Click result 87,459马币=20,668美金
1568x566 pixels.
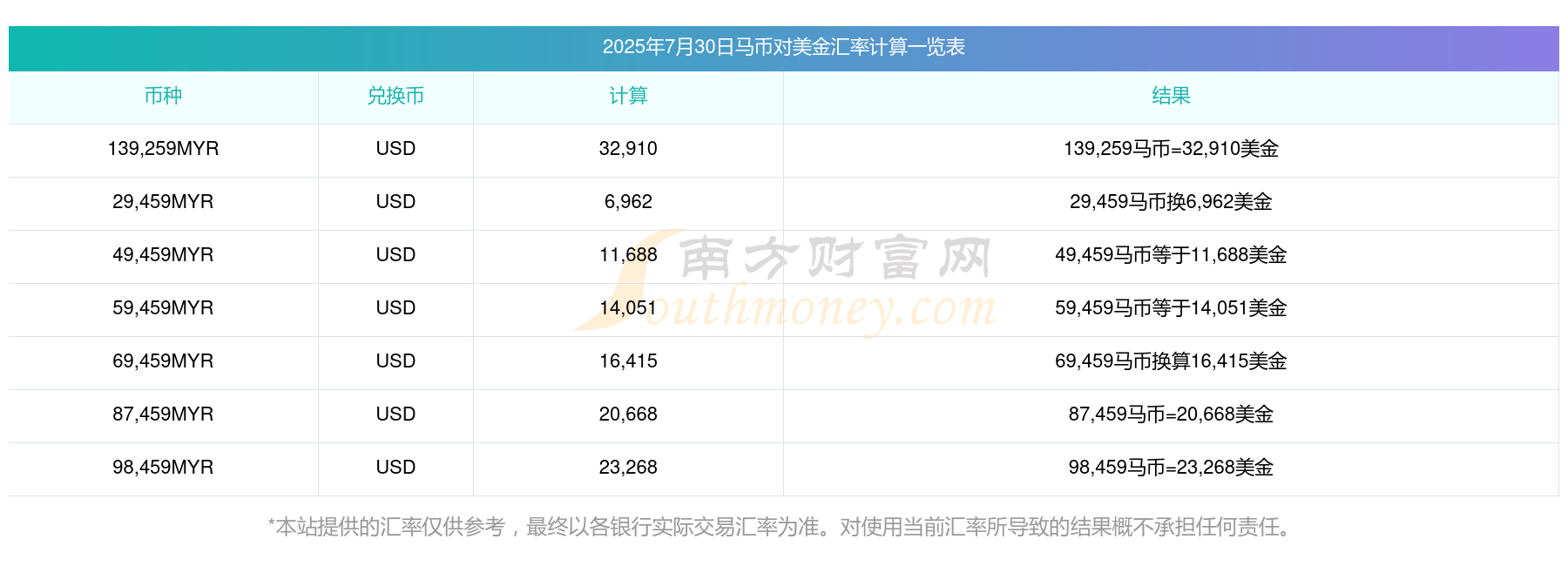[1171, 414]
